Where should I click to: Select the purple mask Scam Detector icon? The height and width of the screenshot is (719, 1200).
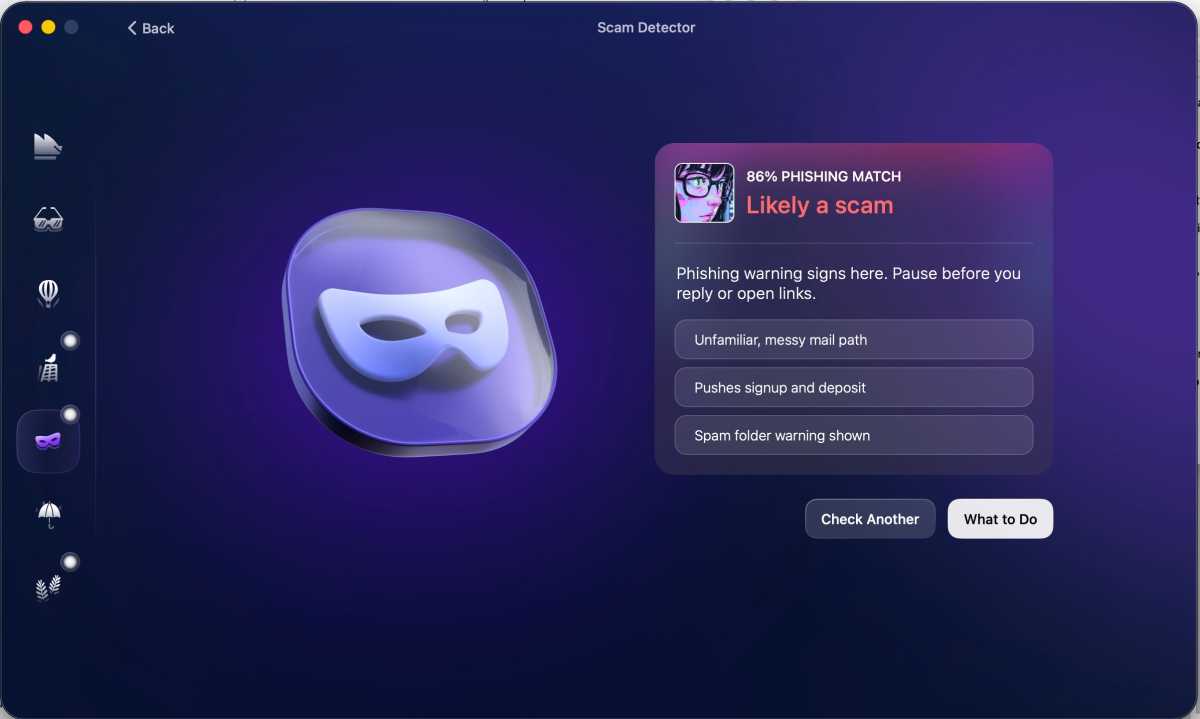[48, 441]
